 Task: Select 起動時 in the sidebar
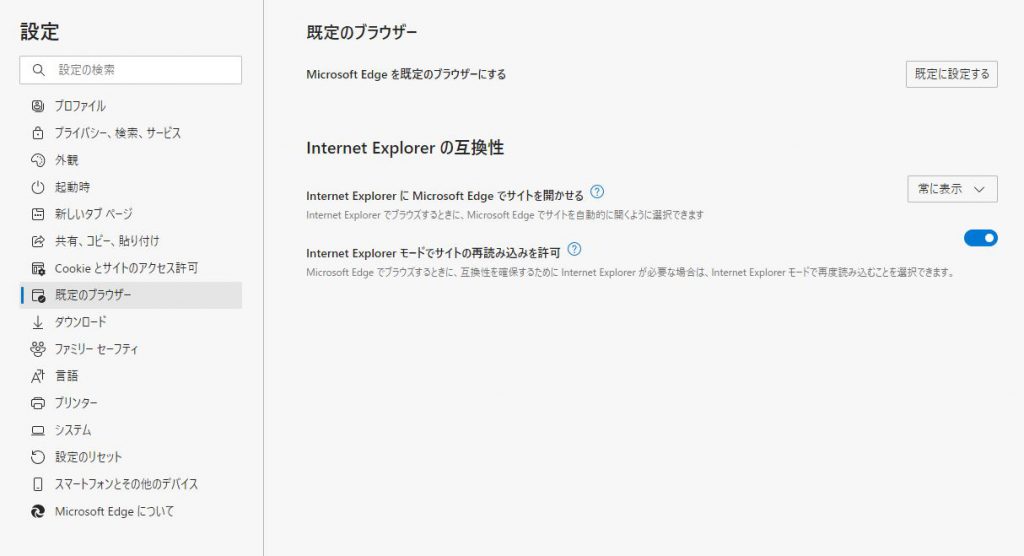(x=131, y=187)
